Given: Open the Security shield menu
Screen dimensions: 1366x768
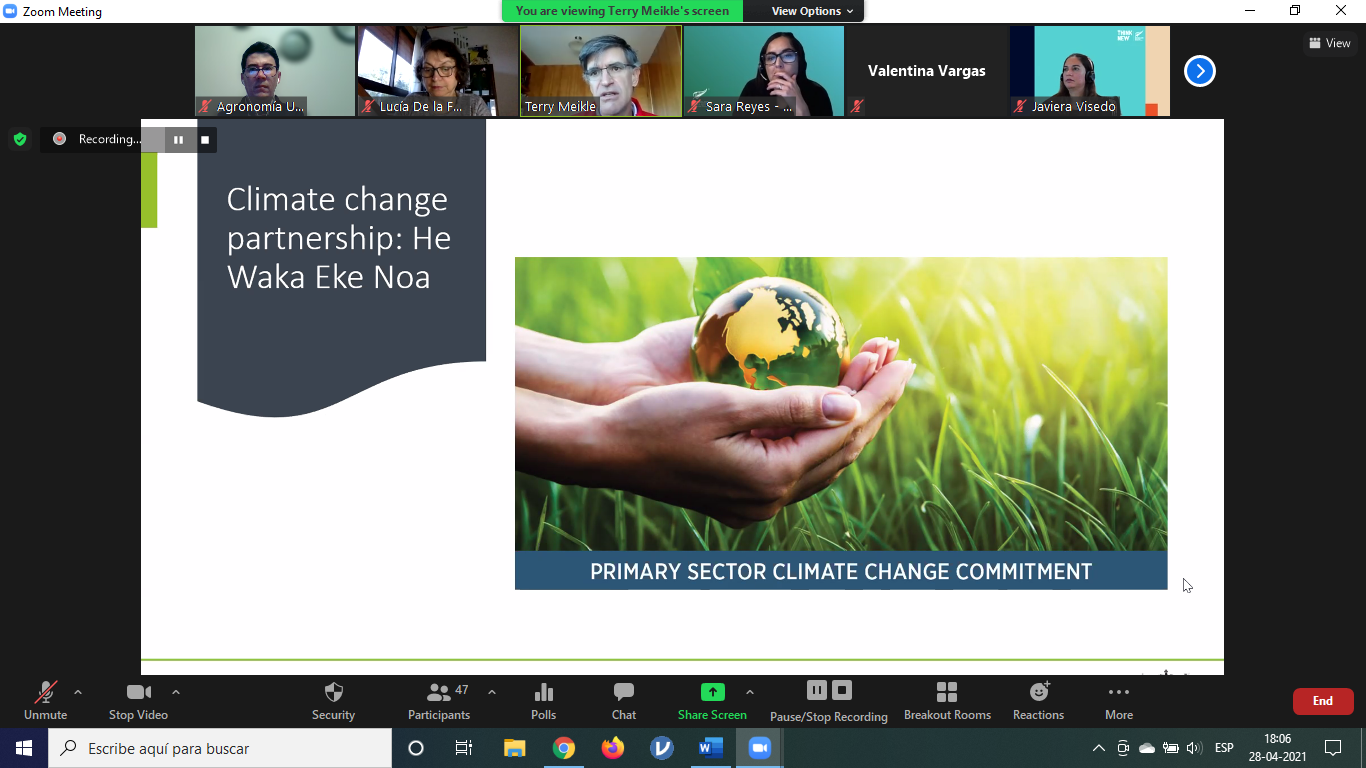Looking at the screenshot, I should (333, 701).
